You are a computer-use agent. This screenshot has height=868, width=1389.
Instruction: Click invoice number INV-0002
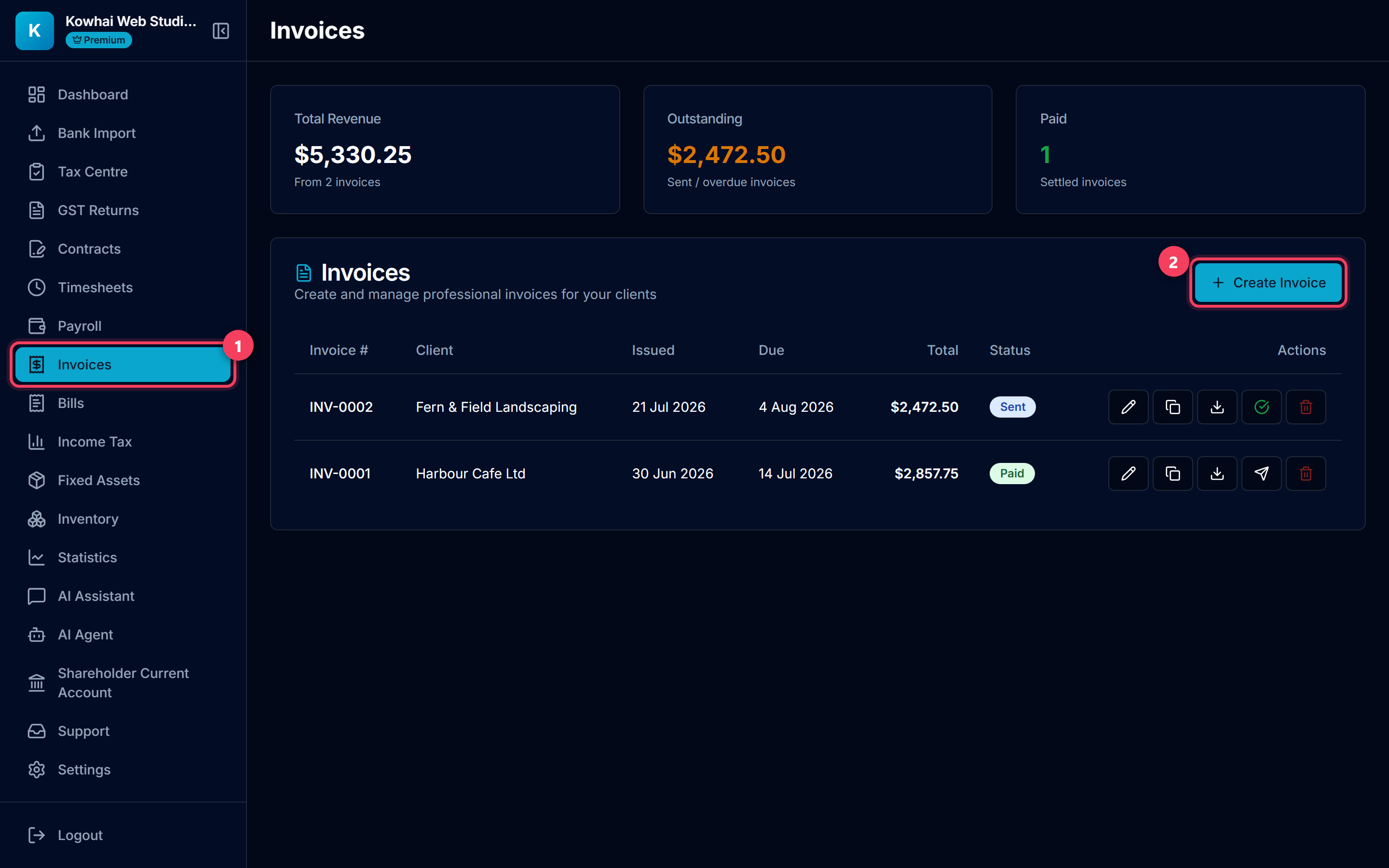pos(341,407)
